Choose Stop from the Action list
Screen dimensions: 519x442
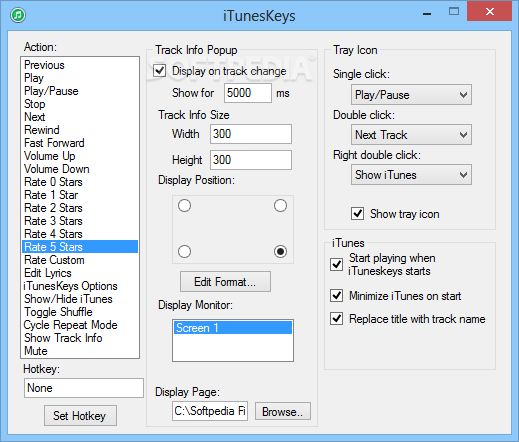click(80, 104)
